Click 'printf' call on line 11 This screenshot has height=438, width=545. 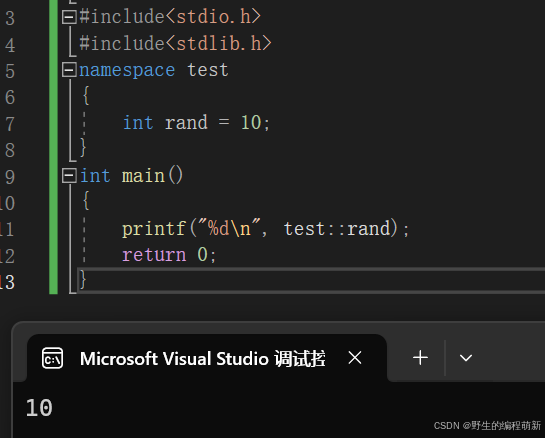[154, 229]
